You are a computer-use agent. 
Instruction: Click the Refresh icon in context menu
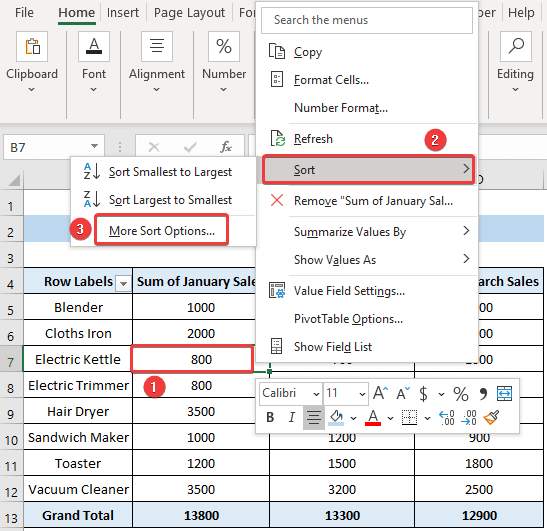point(278,139)
